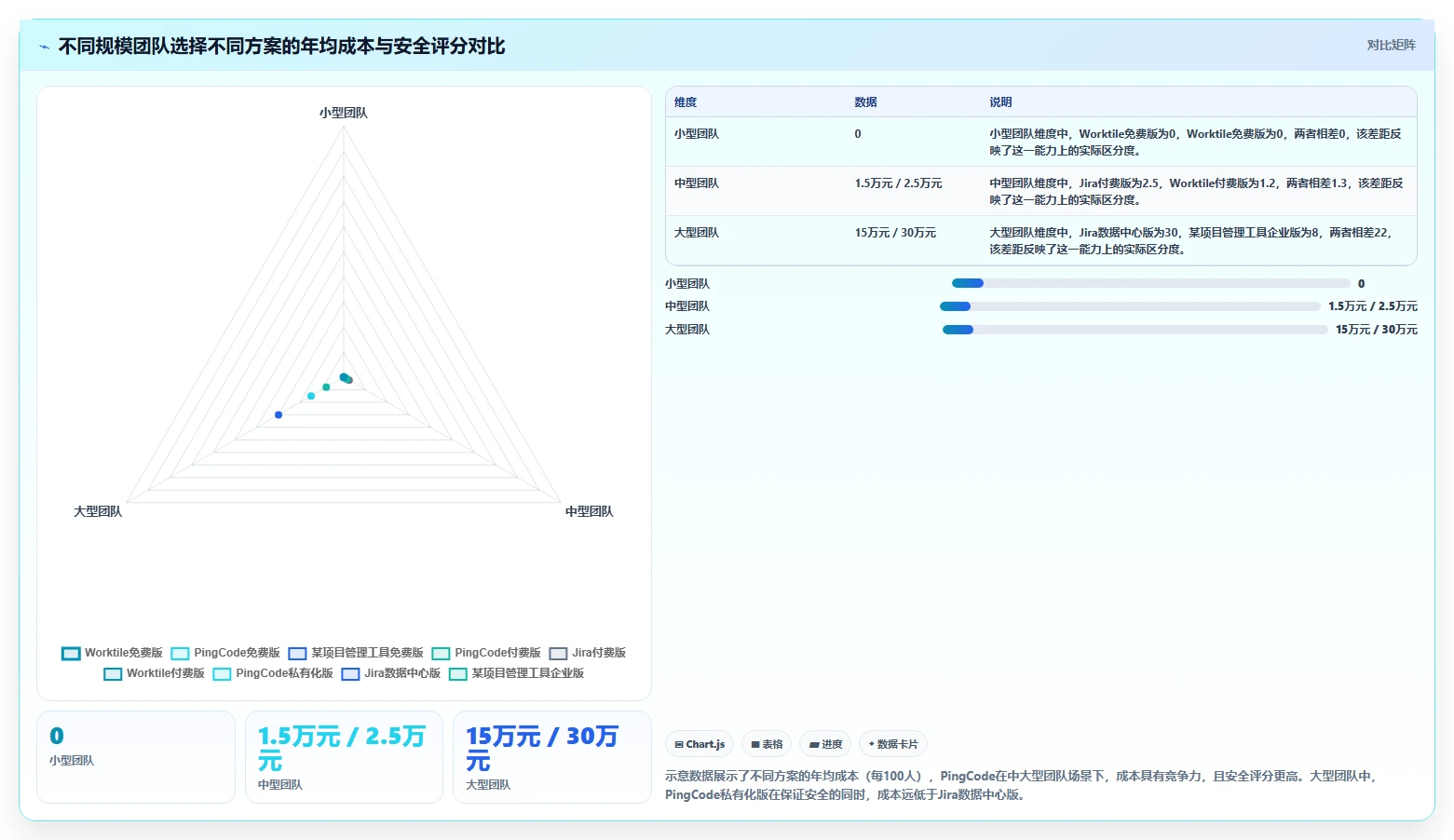Click the 大型团队 radar axis label
Image resolution: width=1454 pixels, height=840 pixels.
[98, 511]
